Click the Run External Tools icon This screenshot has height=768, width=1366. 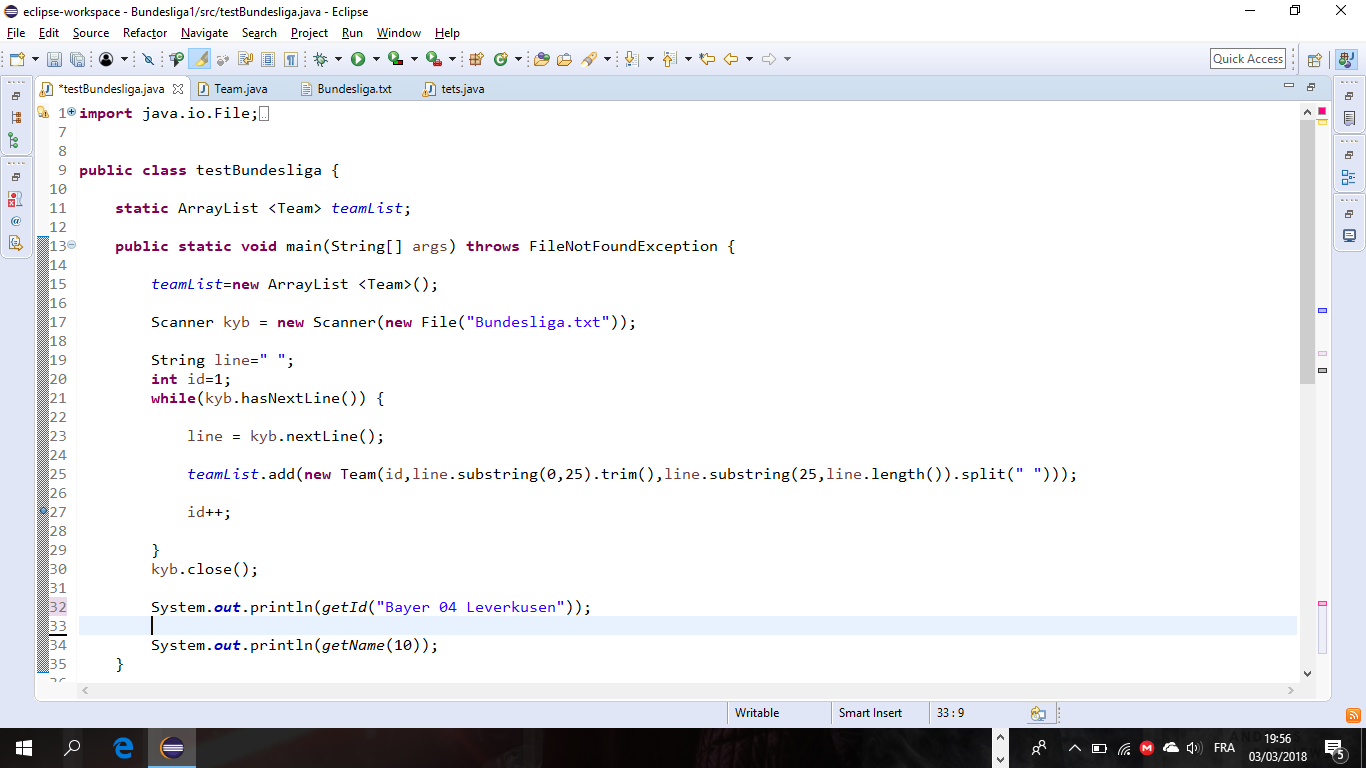(x=433, y=59)
